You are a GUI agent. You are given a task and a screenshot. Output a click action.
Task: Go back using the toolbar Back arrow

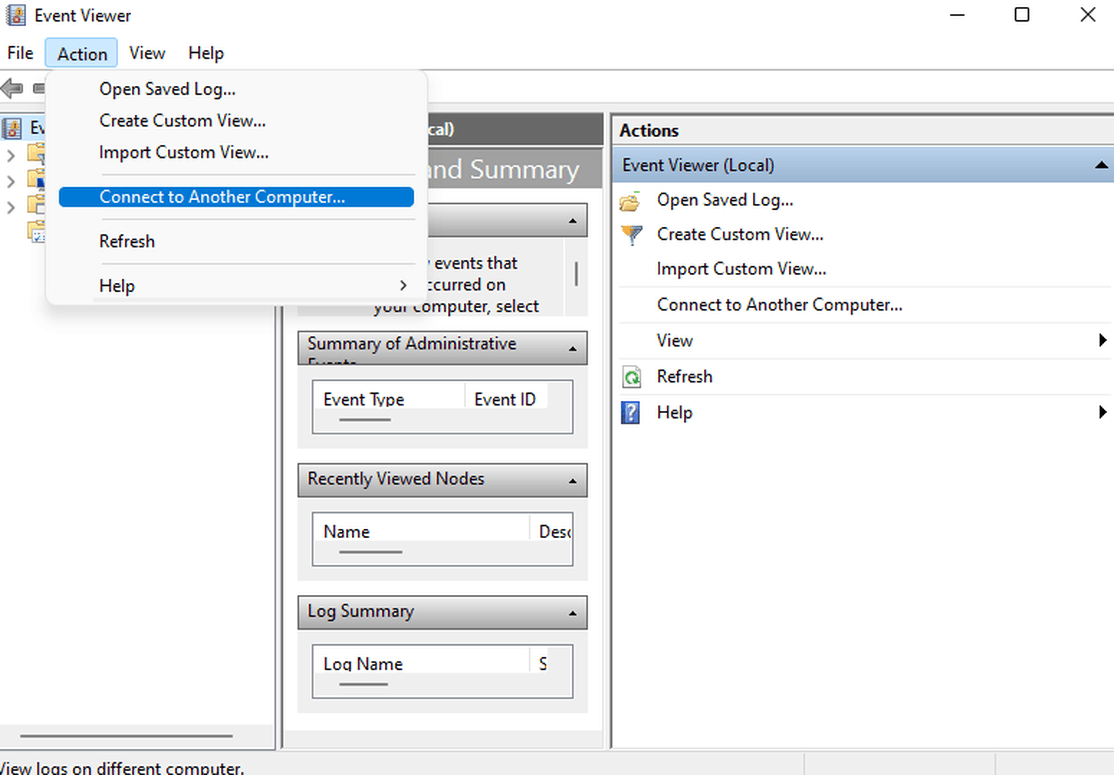point(12,89)
